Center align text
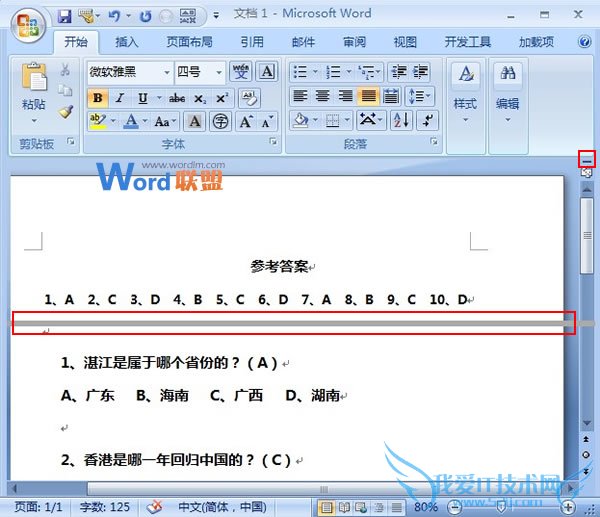600x517 pixels. click(322, 96)
